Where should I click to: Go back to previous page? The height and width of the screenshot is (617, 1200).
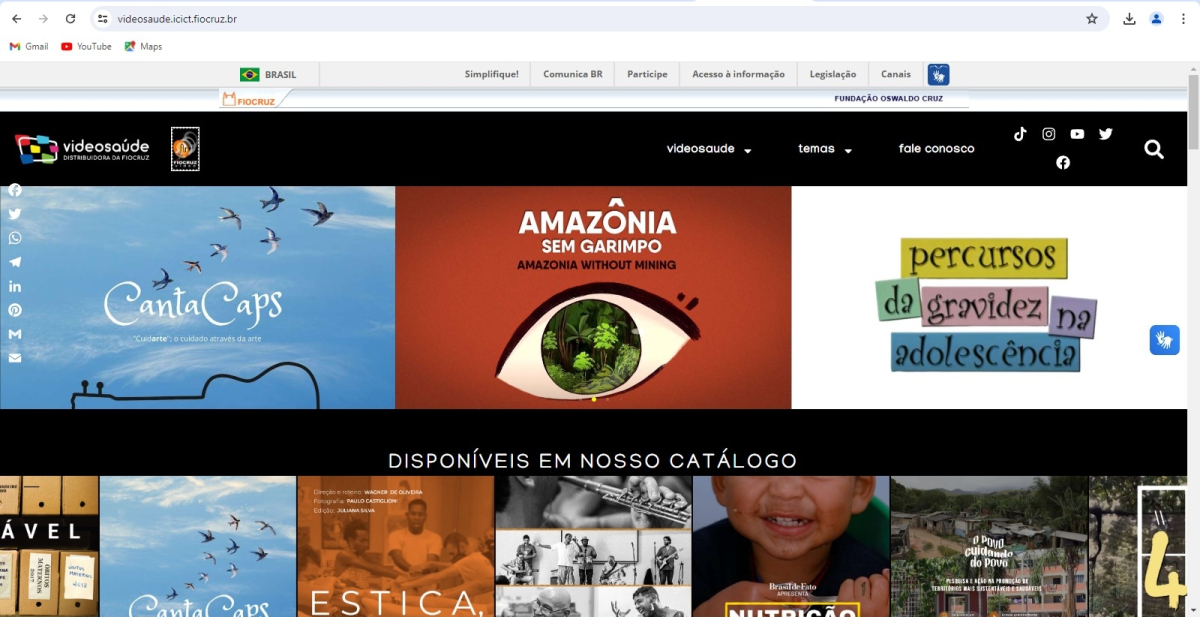[16, 19]
